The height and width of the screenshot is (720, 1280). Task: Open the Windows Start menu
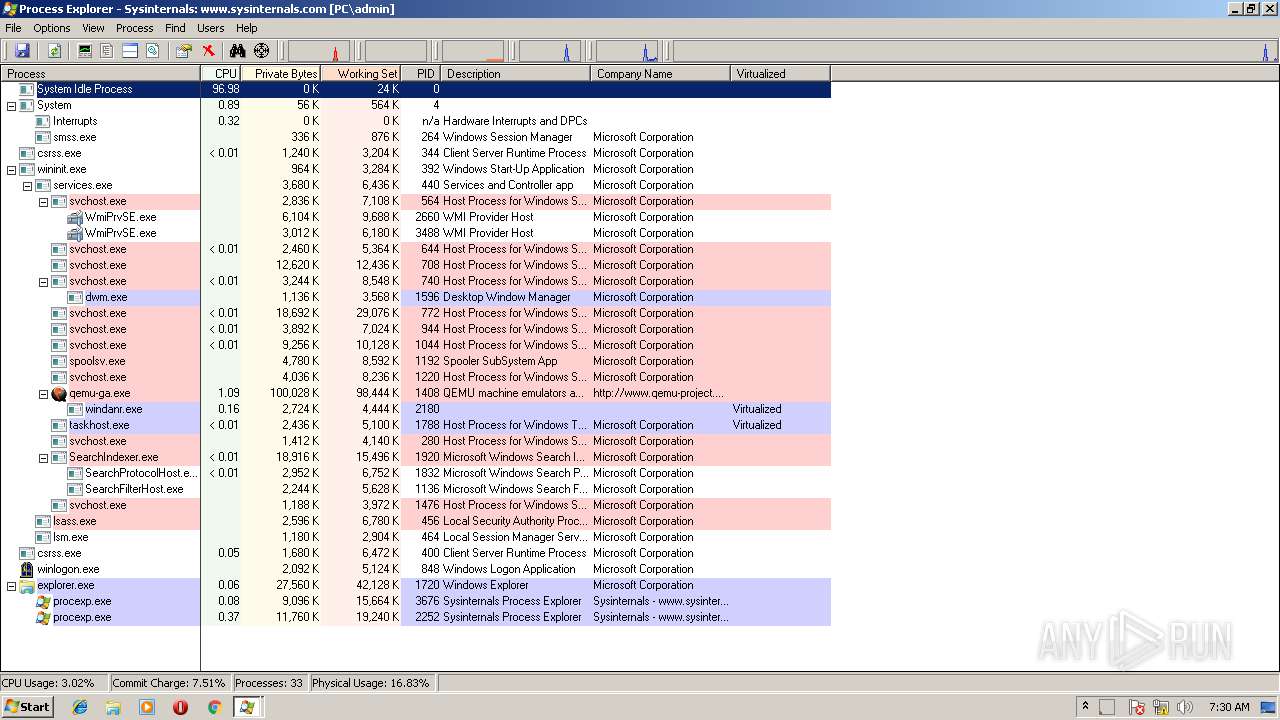click(27, 706)
